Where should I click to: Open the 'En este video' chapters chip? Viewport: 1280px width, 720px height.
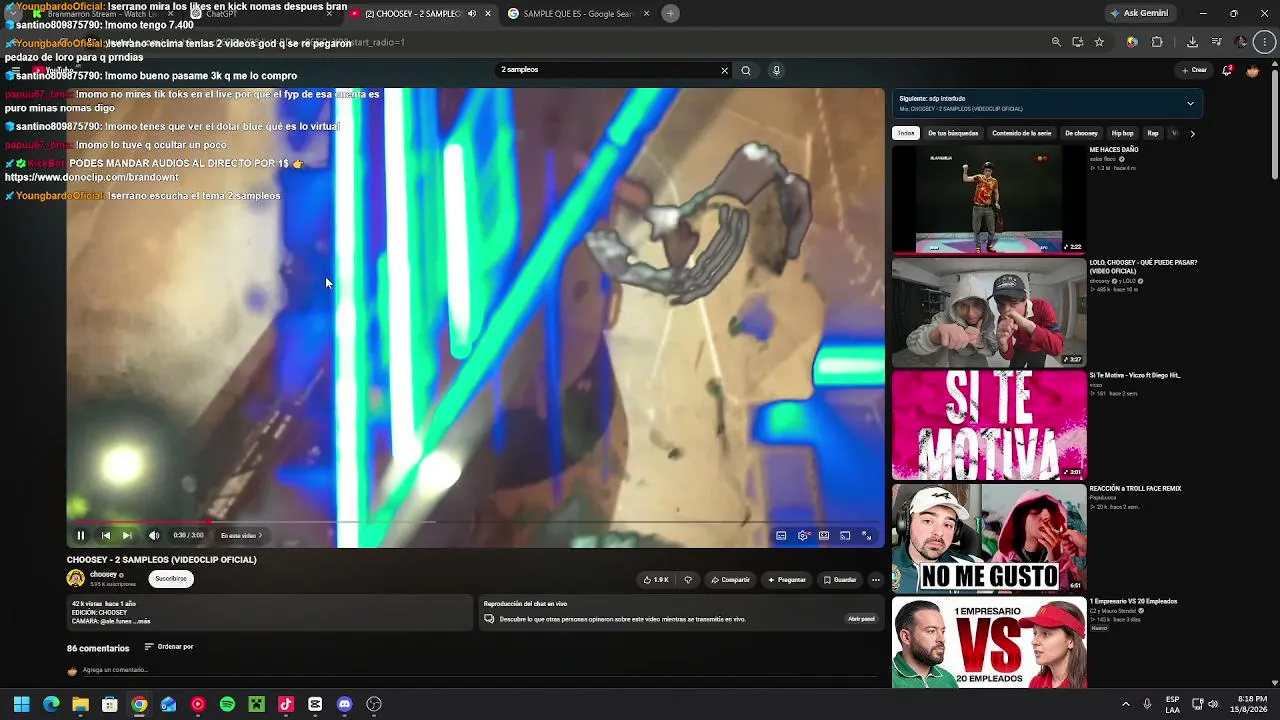click(241, 535)
